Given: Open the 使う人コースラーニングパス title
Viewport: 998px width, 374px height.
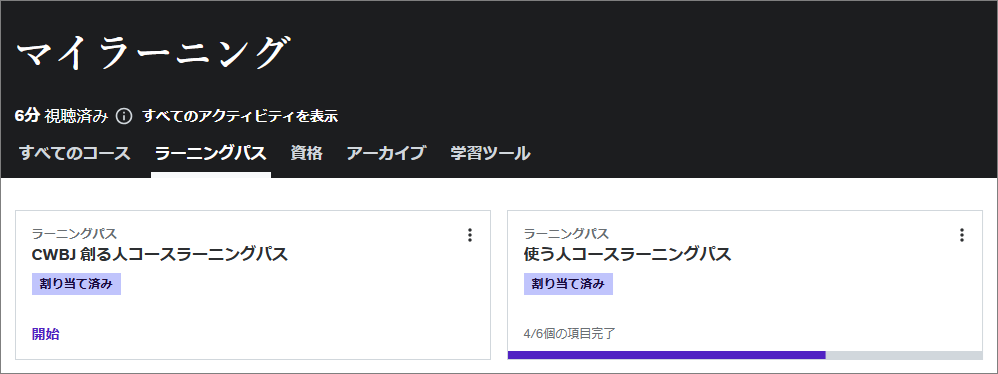Looking at the screenshot, I should coord(627,254).
